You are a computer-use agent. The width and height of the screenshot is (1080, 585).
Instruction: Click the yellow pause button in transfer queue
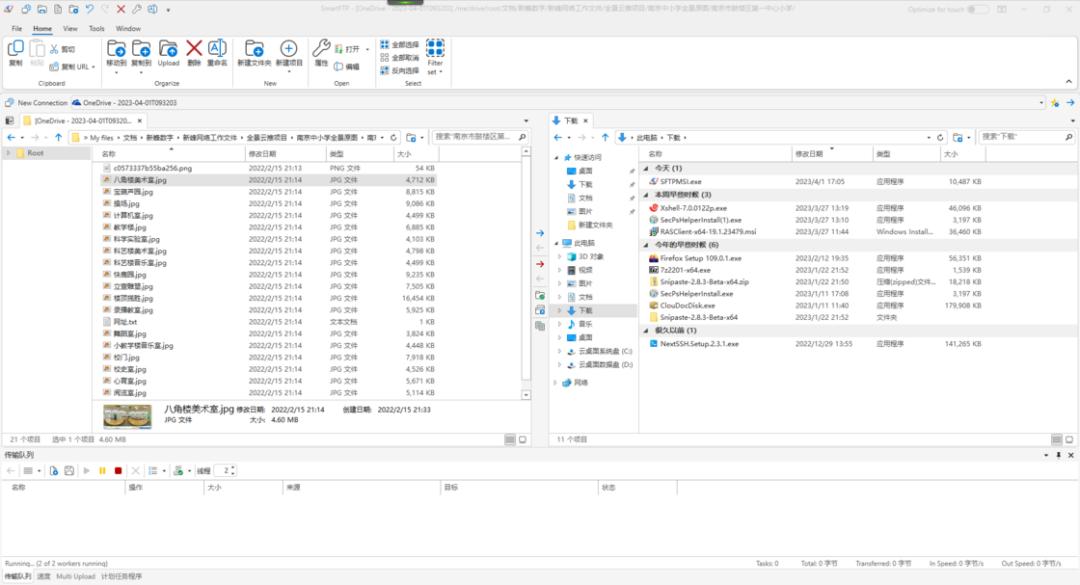103,471
